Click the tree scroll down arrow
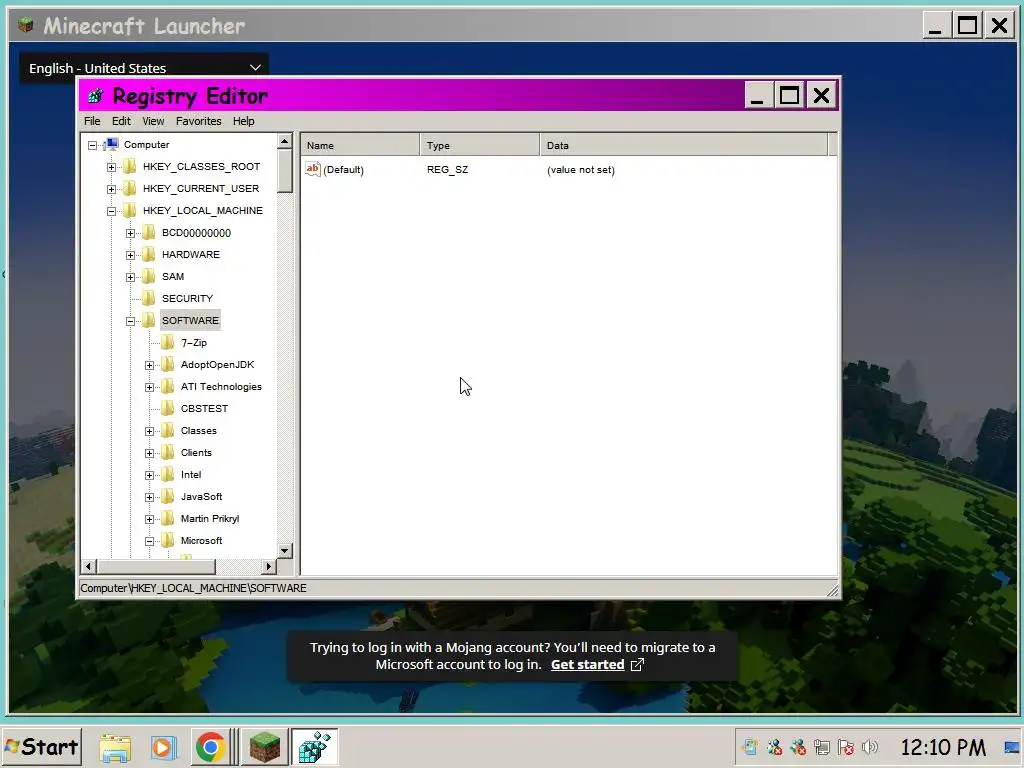This screenshot has height=768, width=1024. (284, 551)
